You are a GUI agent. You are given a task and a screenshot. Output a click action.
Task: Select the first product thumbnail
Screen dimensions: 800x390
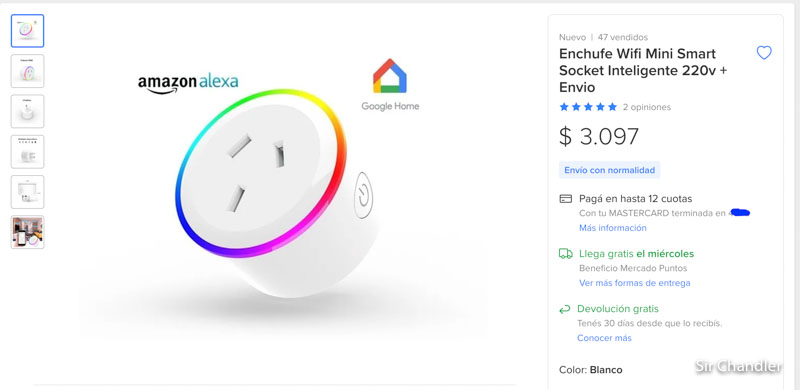(28, 31)
